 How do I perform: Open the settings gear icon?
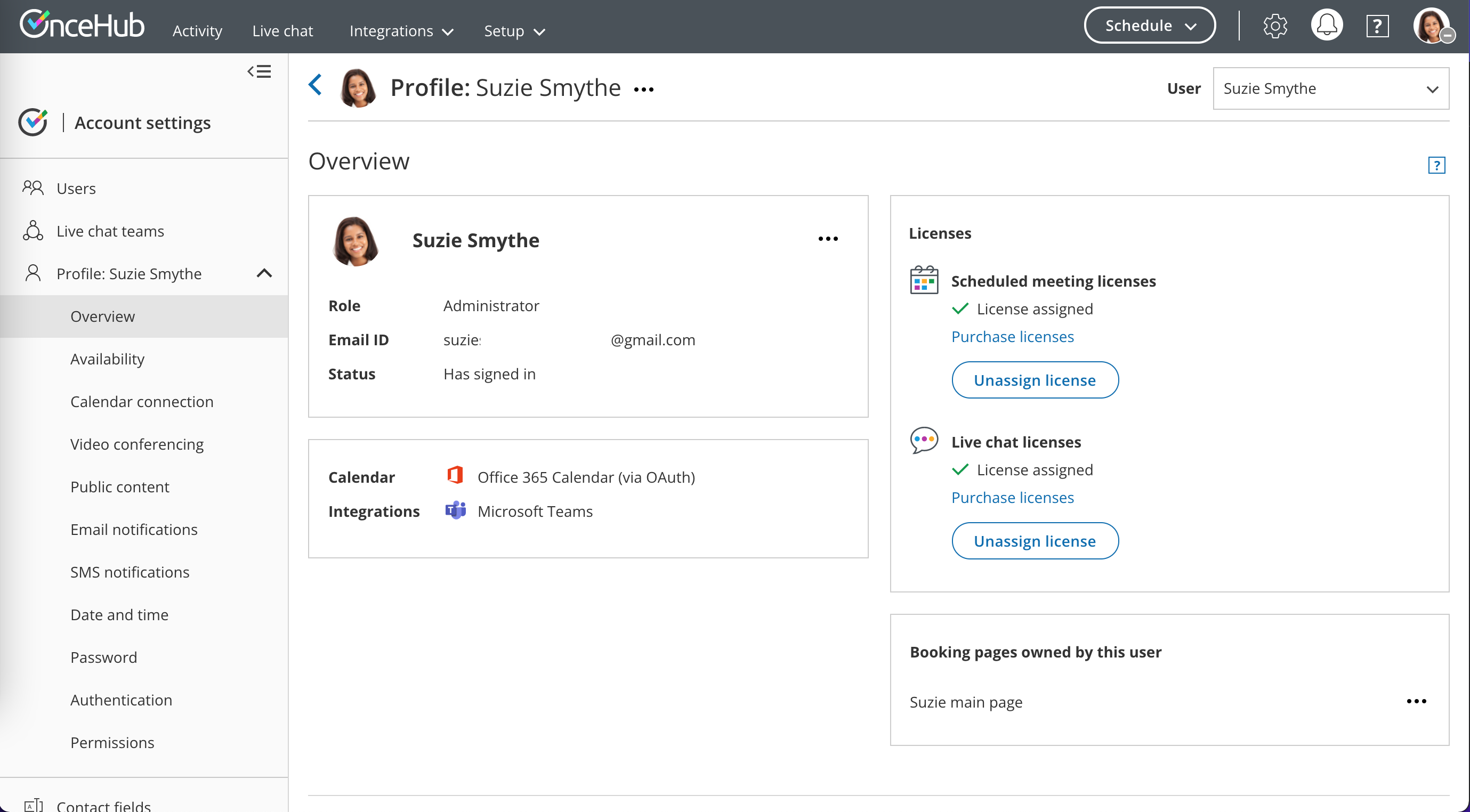1274,26
